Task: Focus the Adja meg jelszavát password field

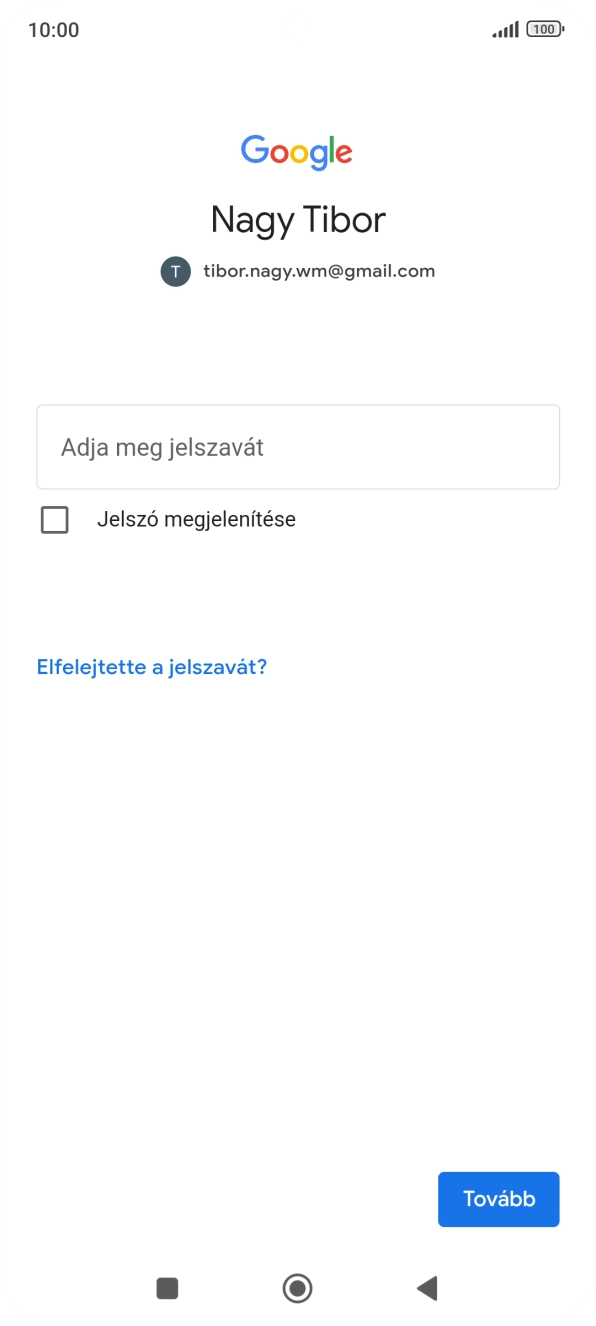Action: (x=298, y=446)
